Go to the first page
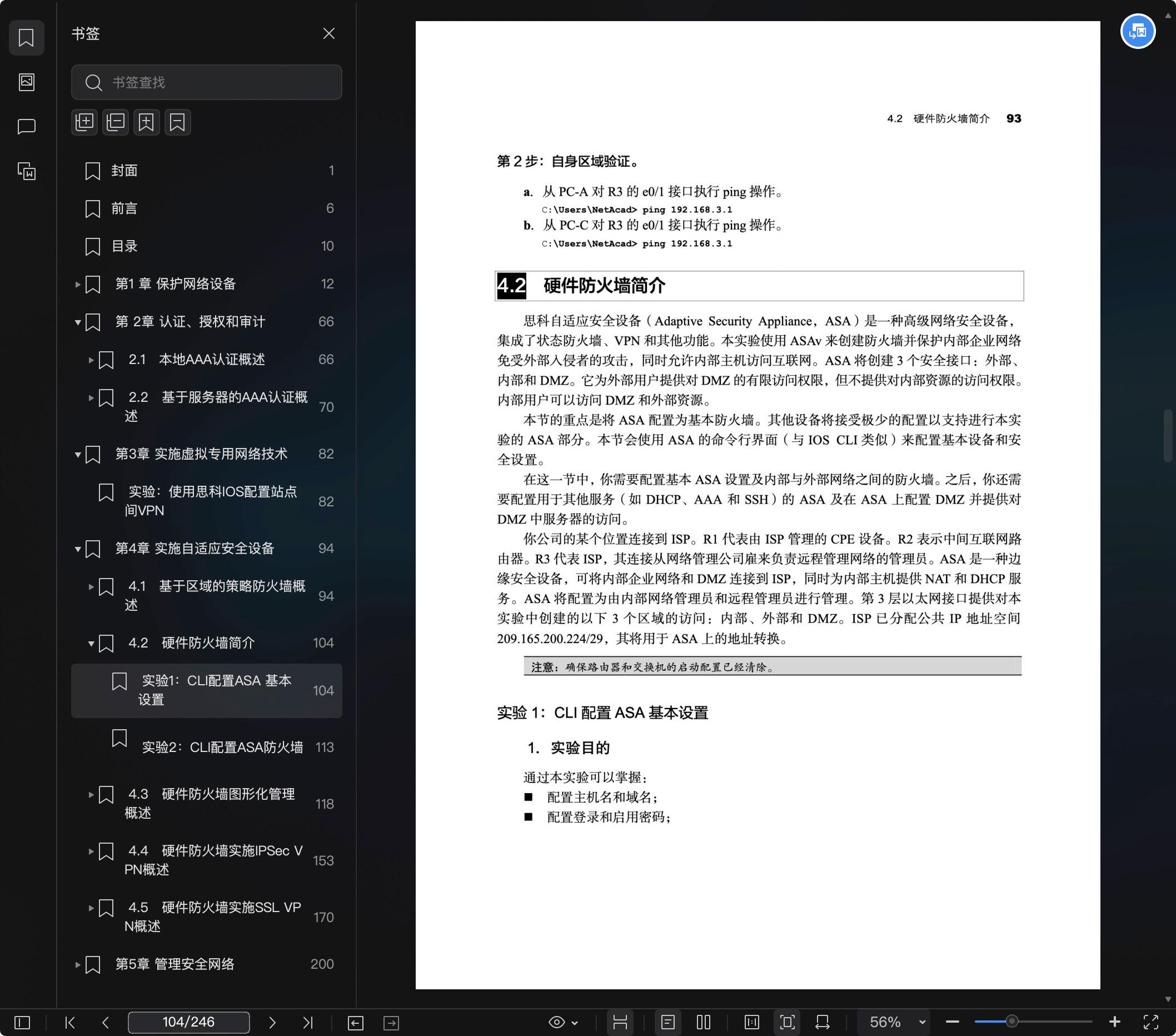The width and height of the screenshot is (1176, 1036). pos(70,1022)
